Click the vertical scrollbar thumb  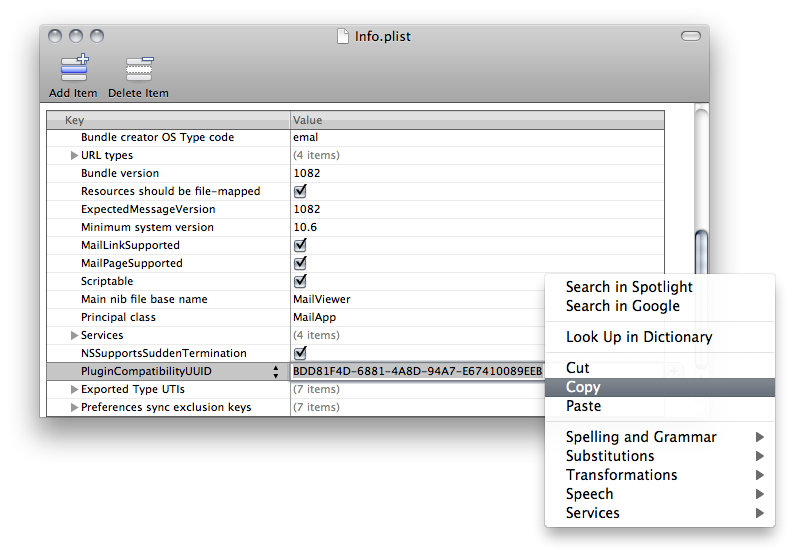pyautogui.click(x=702, y=253)
